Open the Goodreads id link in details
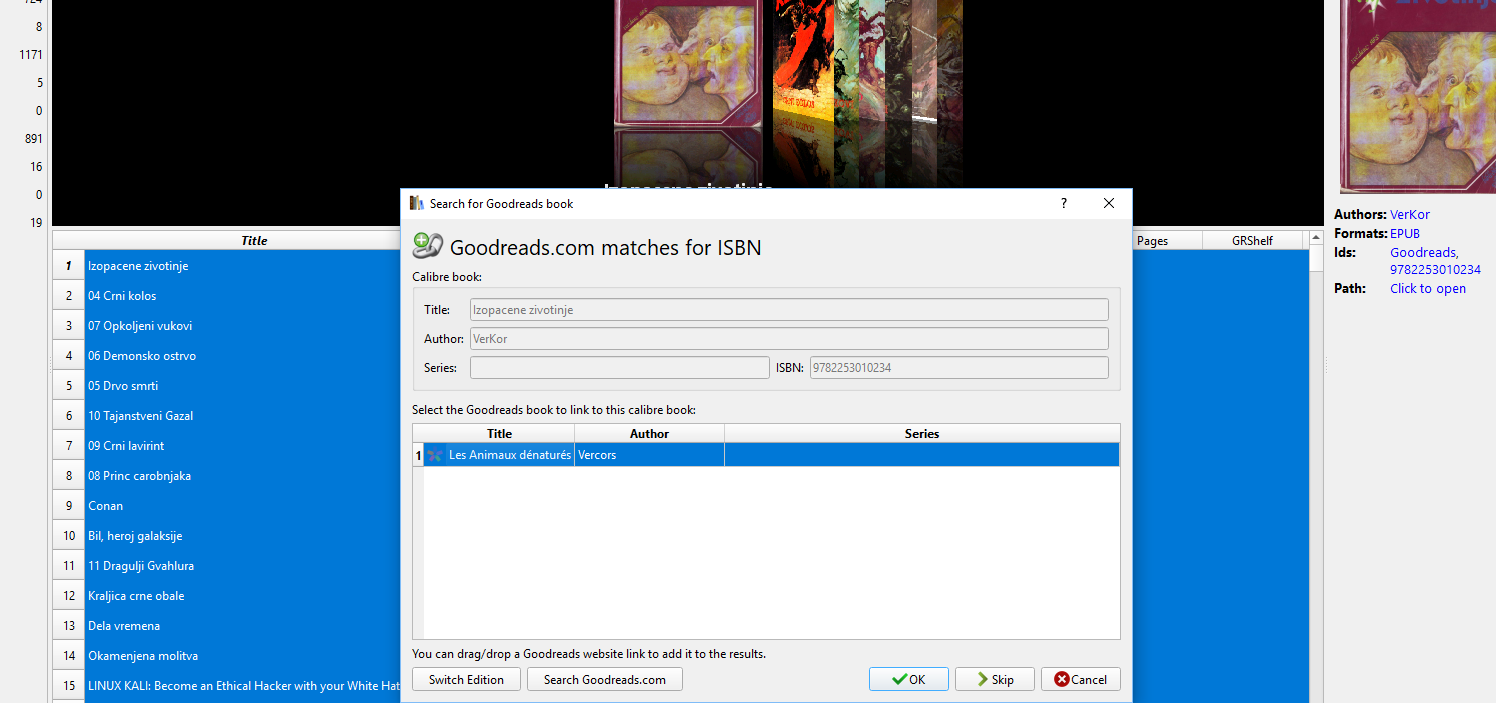Viewport: 1496px width, 703px height. point(1424,253)
